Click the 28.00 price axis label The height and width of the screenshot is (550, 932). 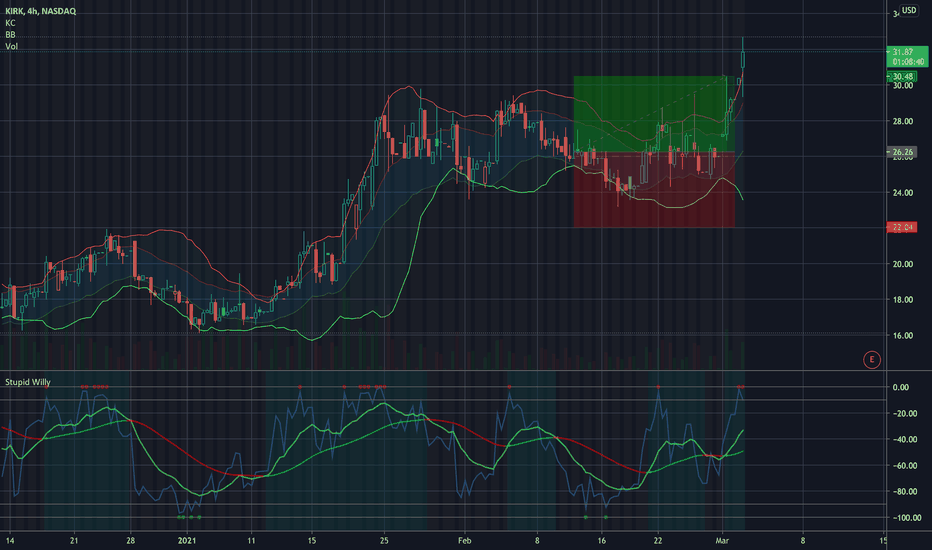(903, 121)
